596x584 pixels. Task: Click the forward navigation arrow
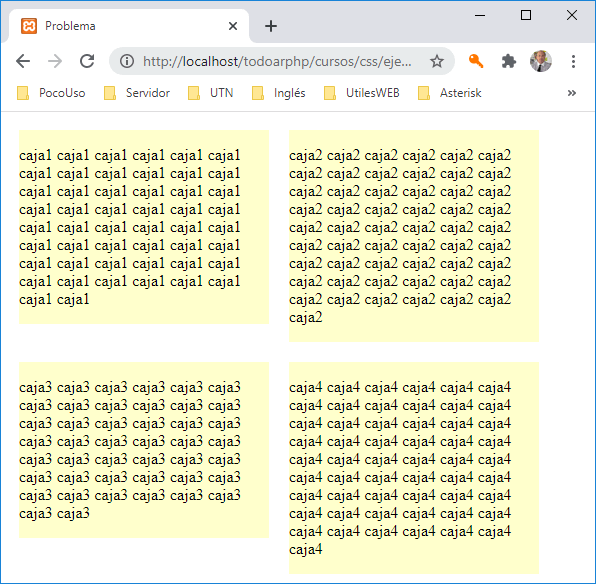pyautogui.click(x=55, y=61)
